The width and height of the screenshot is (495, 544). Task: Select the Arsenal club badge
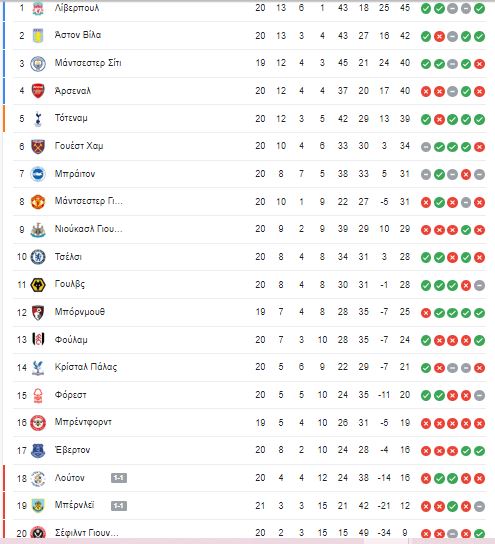(x=38, y=91)
